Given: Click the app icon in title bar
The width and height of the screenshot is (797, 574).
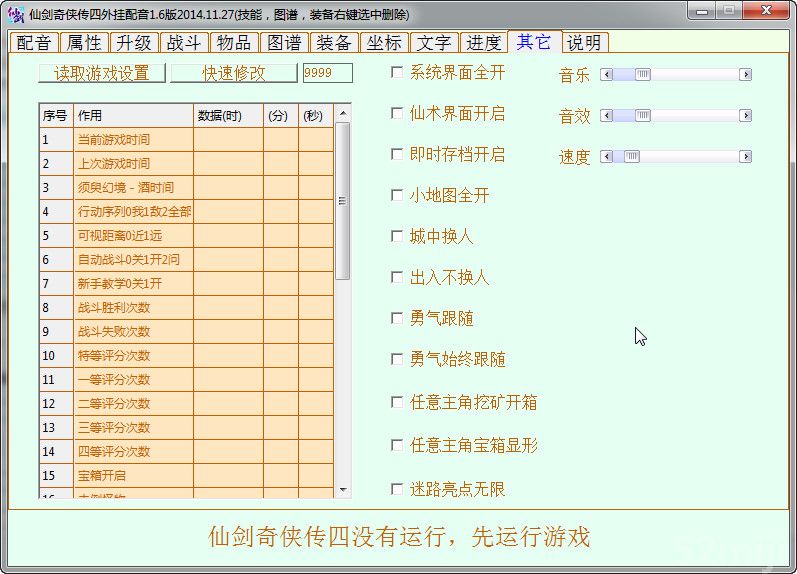Looking at the screenshot, I should (x=15, y=14).
